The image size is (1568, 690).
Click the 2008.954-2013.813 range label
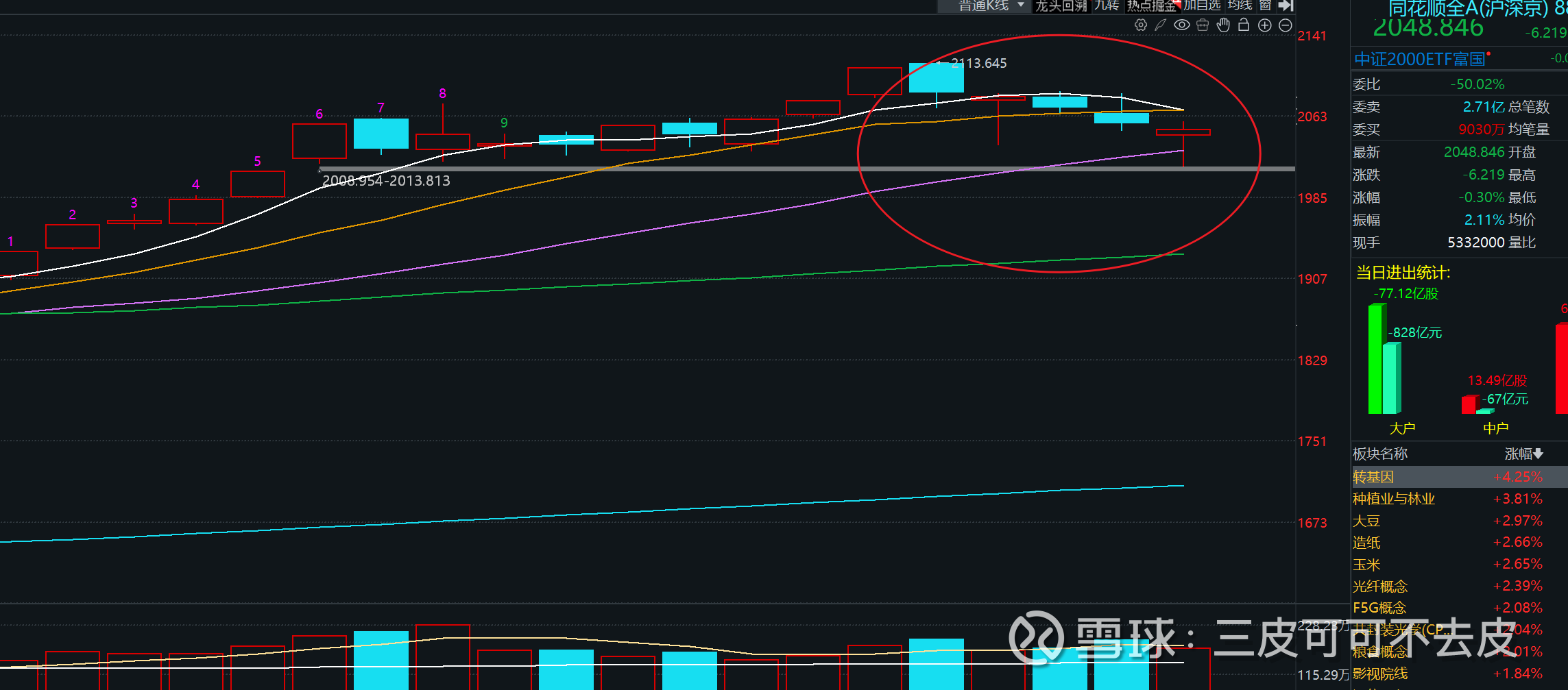387,181
